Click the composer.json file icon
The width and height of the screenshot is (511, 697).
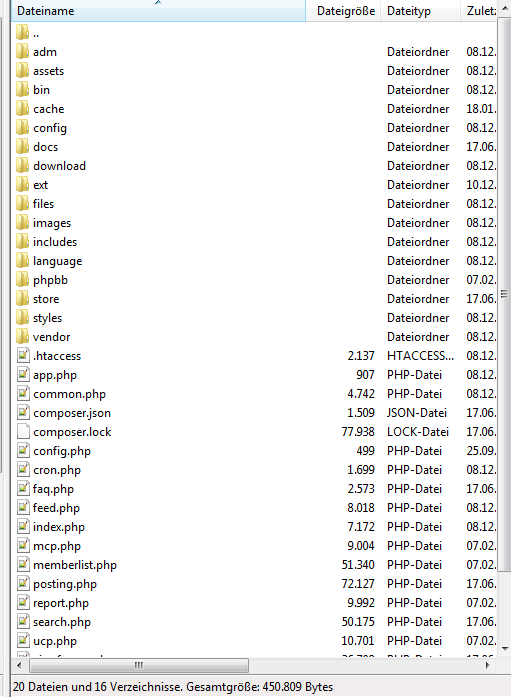pyautogui.click(x=23, y=413)
